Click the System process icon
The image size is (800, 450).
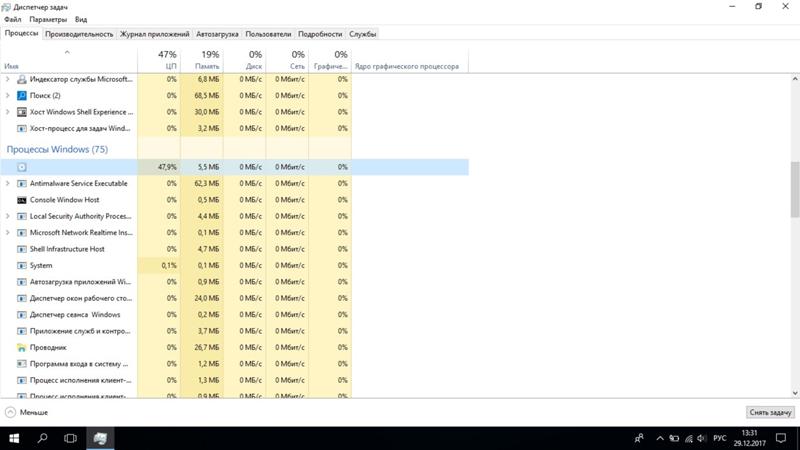[21, 265]
